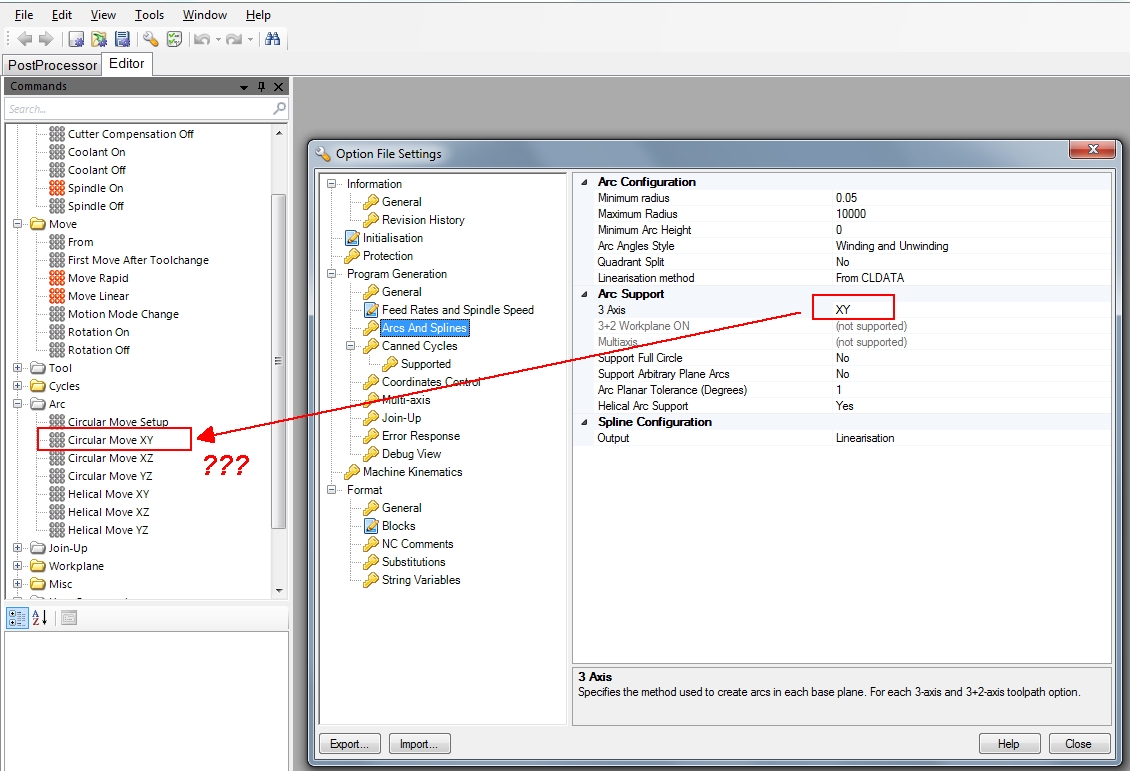Open option file settings wrench icon
Screen dimensions: 1130x771
[151, 39]
